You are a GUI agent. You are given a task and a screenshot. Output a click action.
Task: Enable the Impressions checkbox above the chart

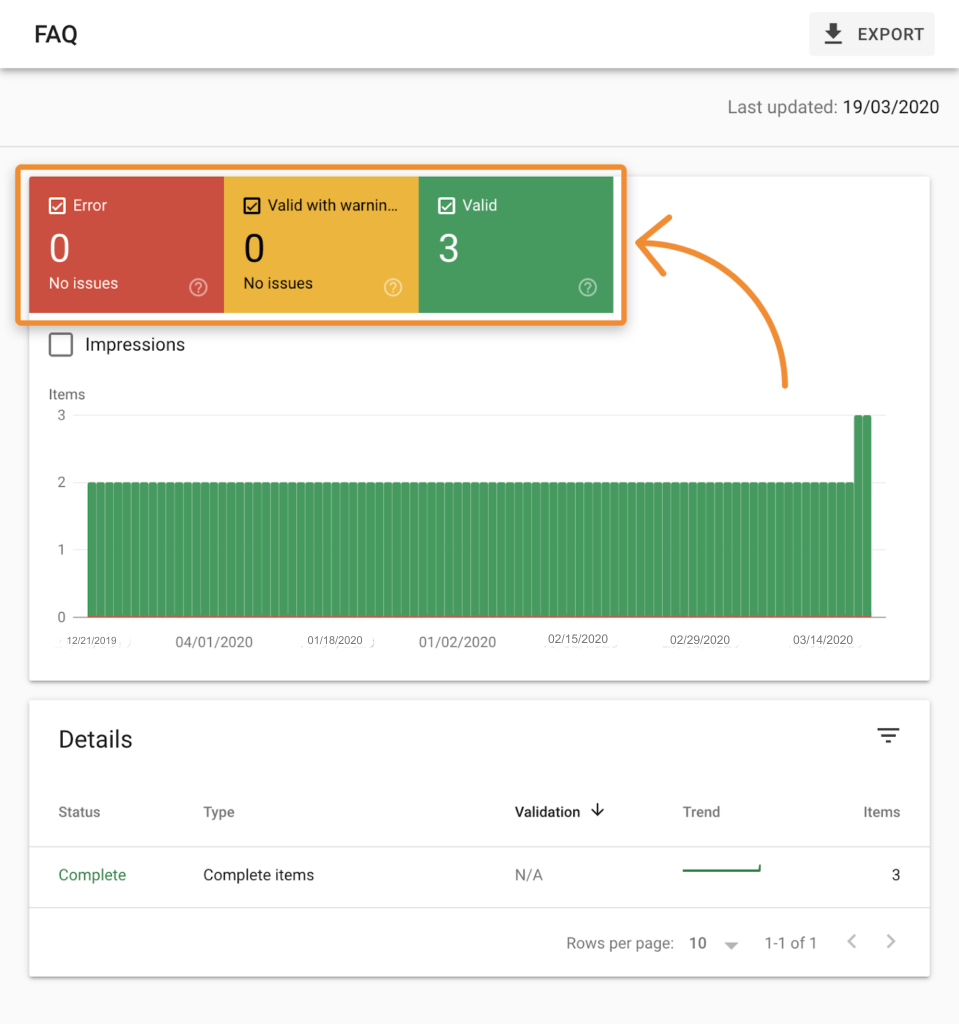click(60, 344)
